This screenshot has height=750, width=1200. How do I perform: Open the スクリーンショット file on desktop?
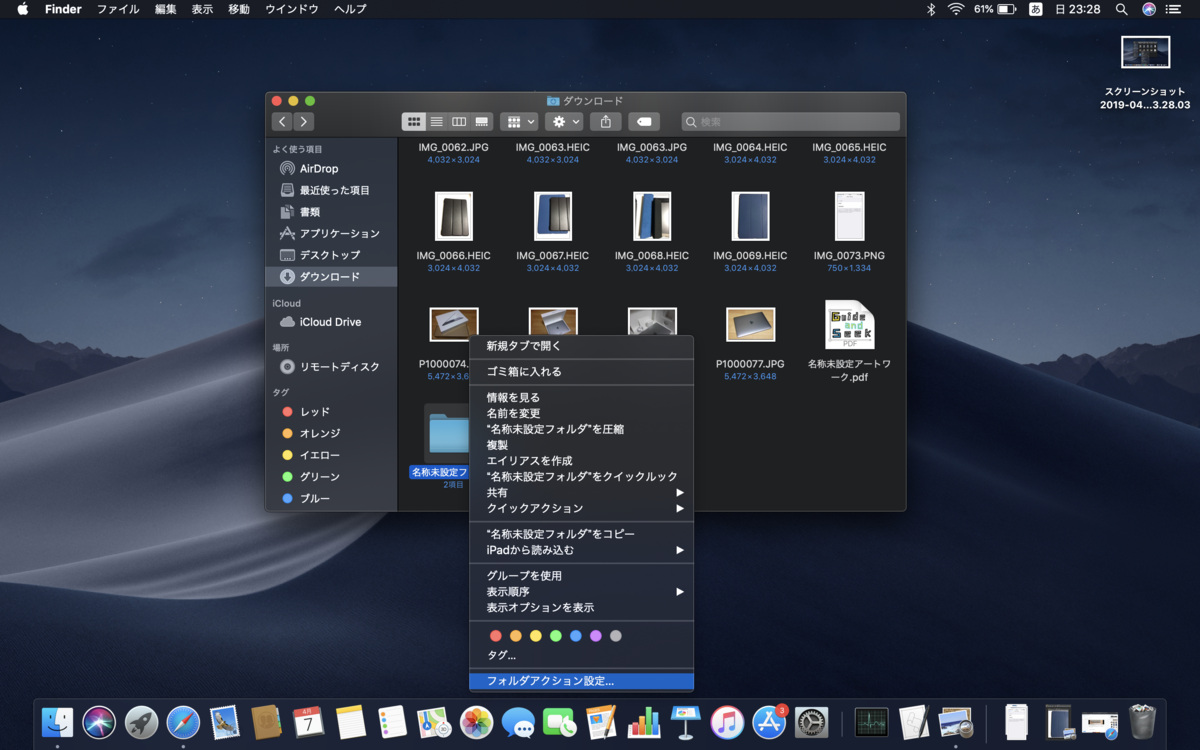point(1145,52)
